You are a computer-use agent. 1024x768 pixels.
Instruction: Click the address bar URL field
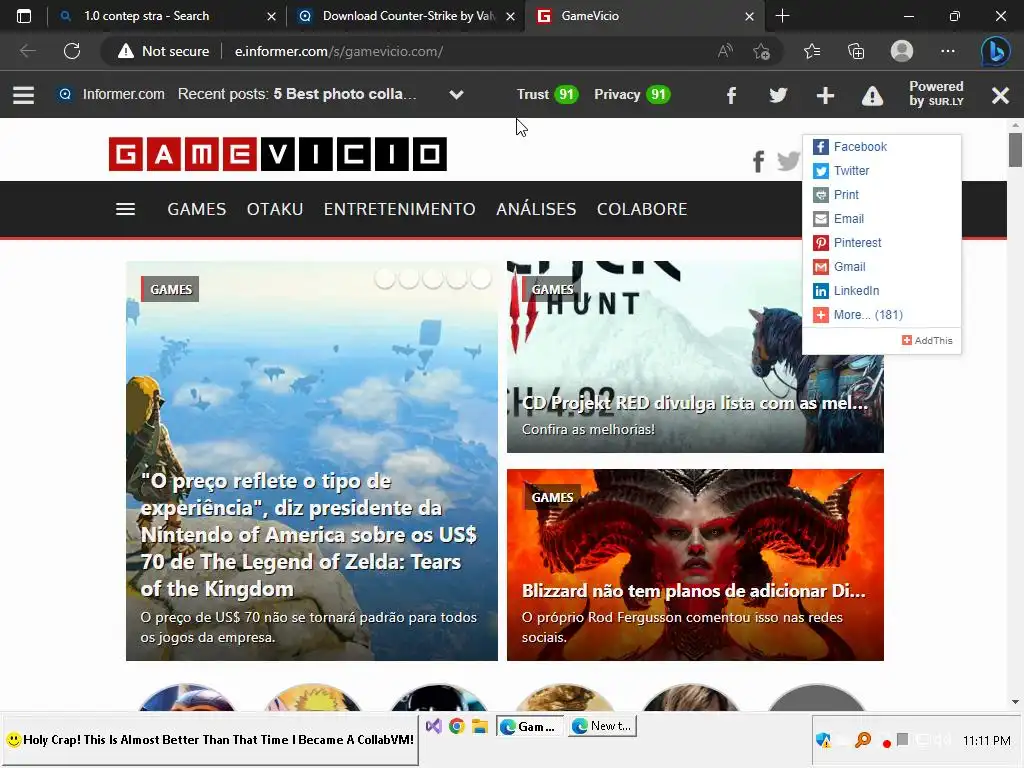tap(339, 51)
